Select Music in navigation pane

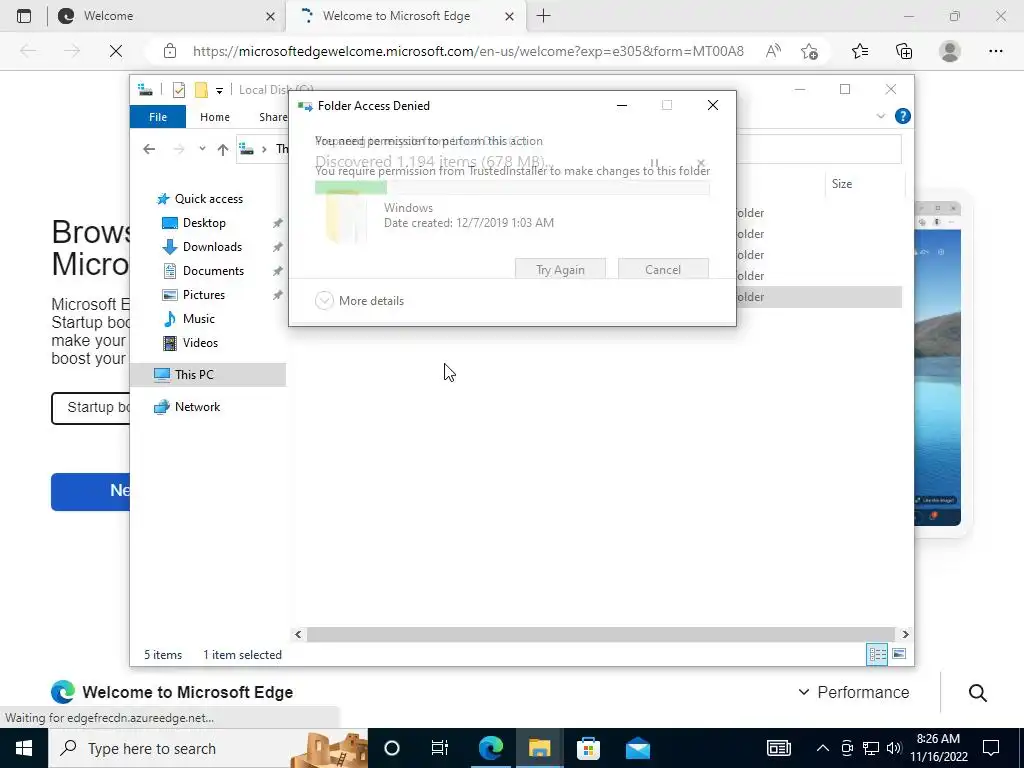point(198,319)
